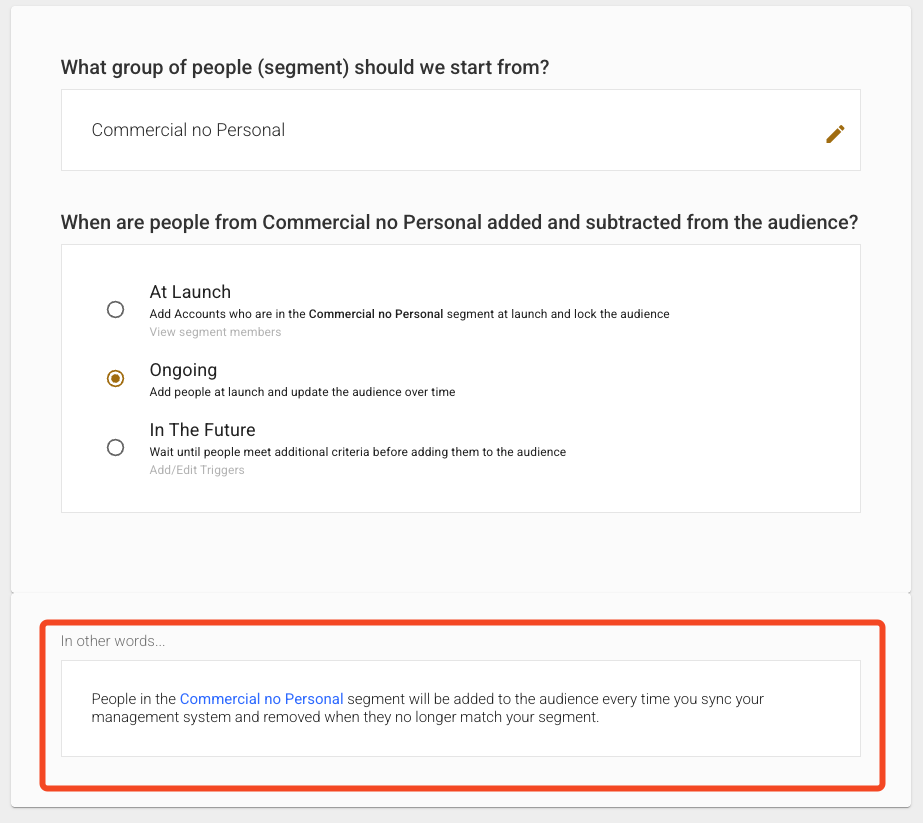Choose the In The Future radio button
Screen dimensions: 923x823
pyautogui.click(x=115, y=447)
